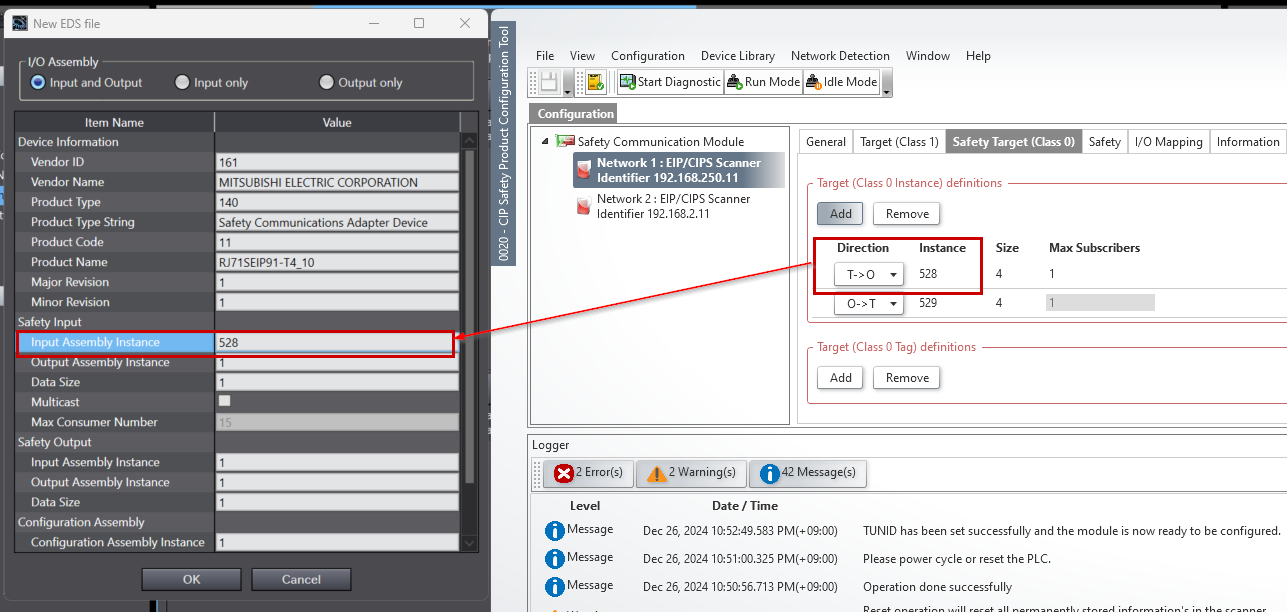Collapse the Safety Communication Module tree node

[x=545, y=141]
